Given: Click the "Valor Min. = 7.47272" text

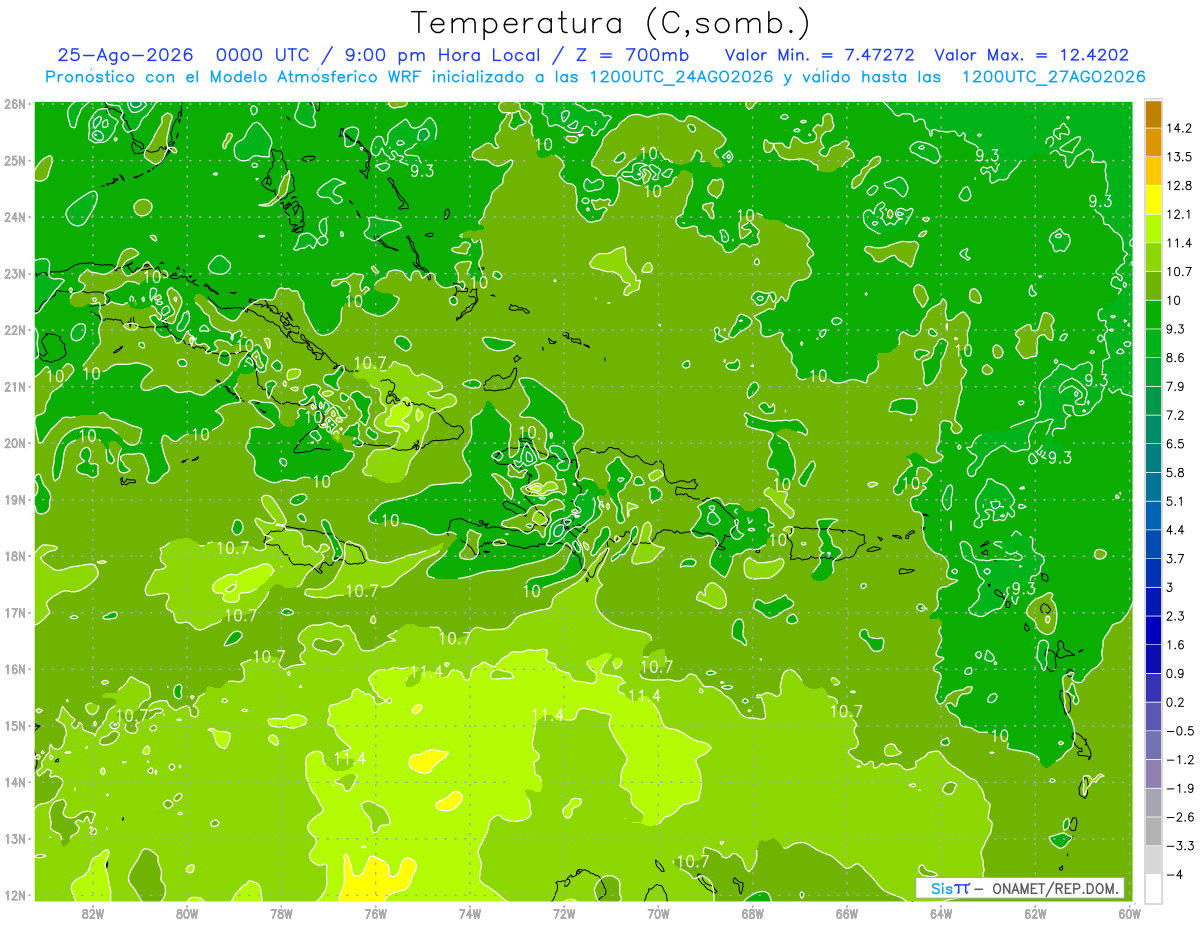Looking at the screenshot, I should [820, 55].
